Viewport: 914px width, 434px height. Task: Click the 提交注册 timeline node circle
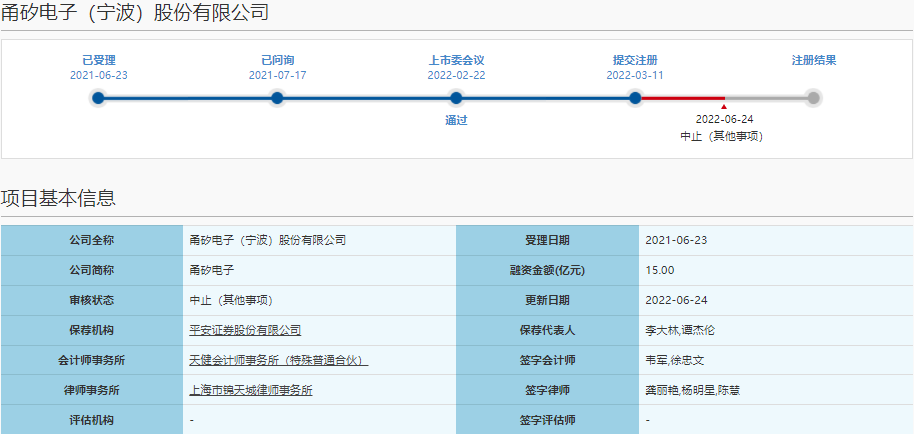(635, 98)
